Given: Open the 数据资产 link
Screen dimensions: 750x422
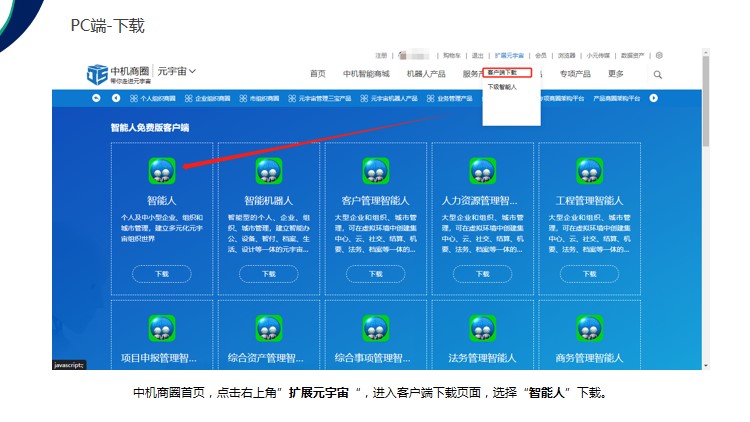Looking at the screenshot, I should pyautogui.click(x=632, y=56).
